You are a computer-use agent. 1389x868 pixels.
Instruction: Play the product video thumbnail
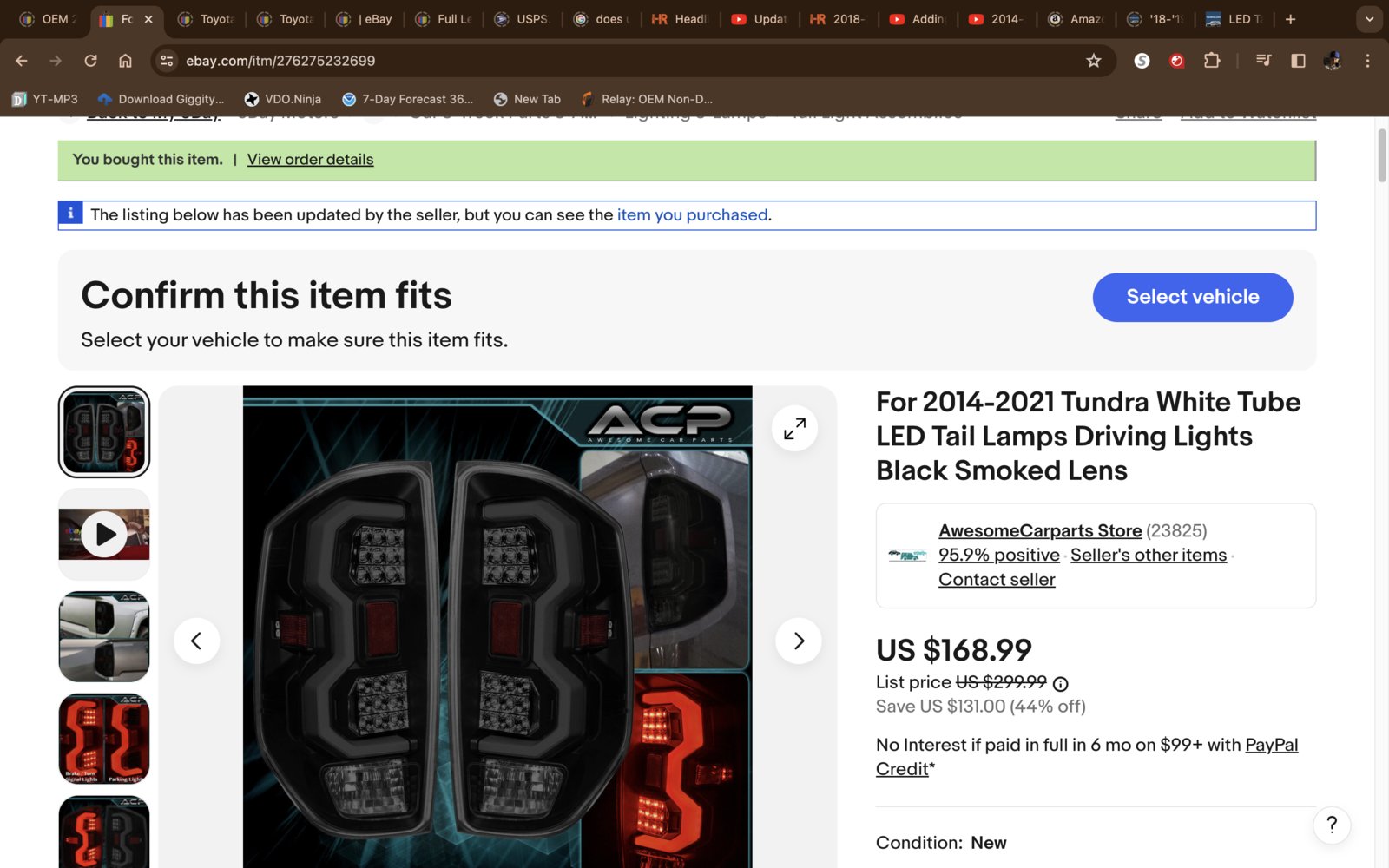click(x=104, y=534)
